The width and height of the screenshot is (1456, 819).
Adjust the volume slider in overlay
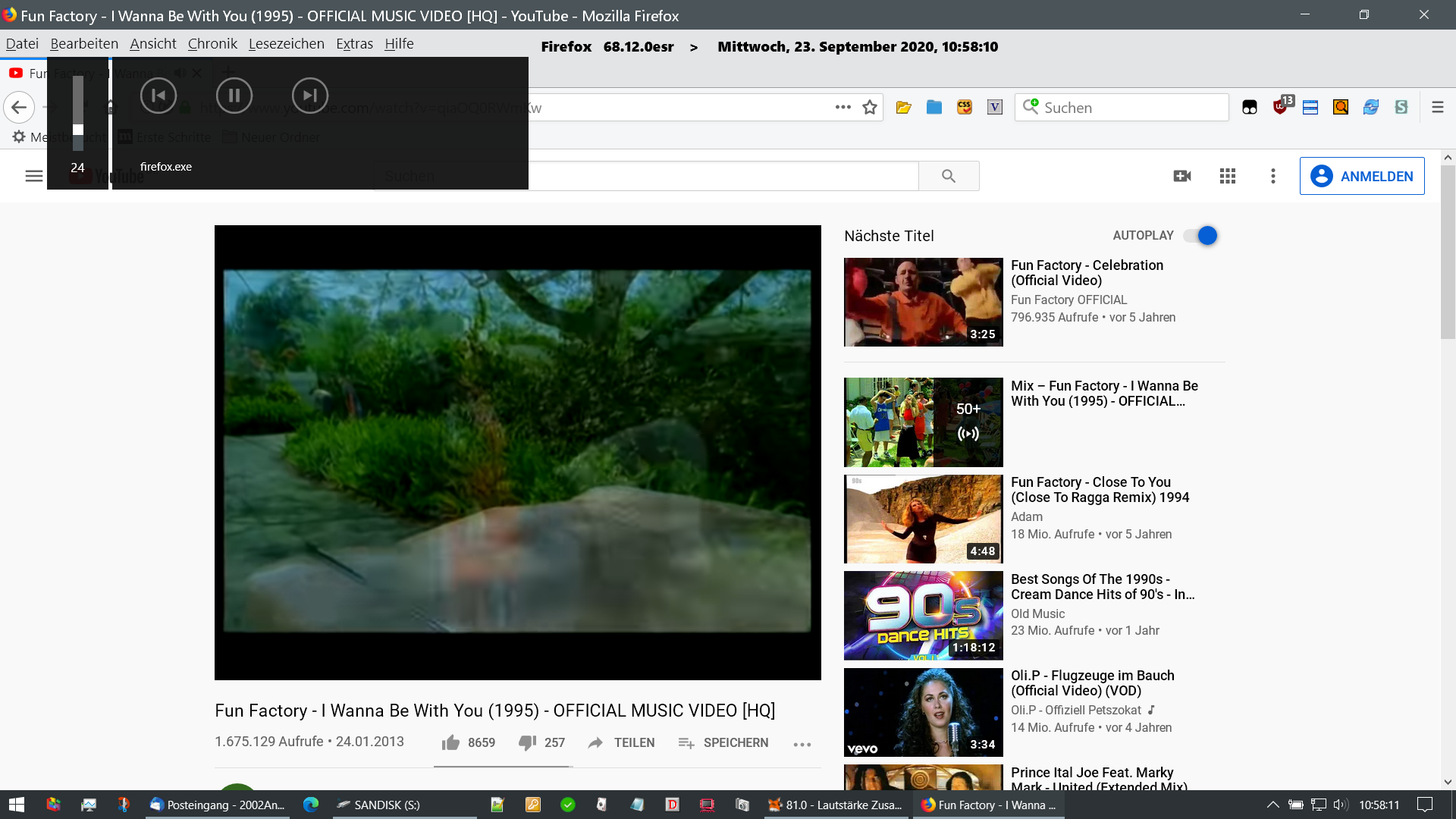(77, 129)
